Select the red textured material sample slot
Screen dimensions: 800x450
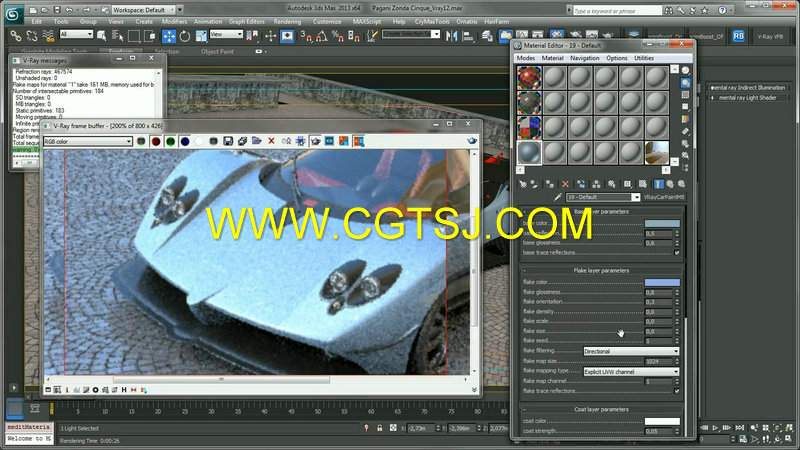pos(529,78)
